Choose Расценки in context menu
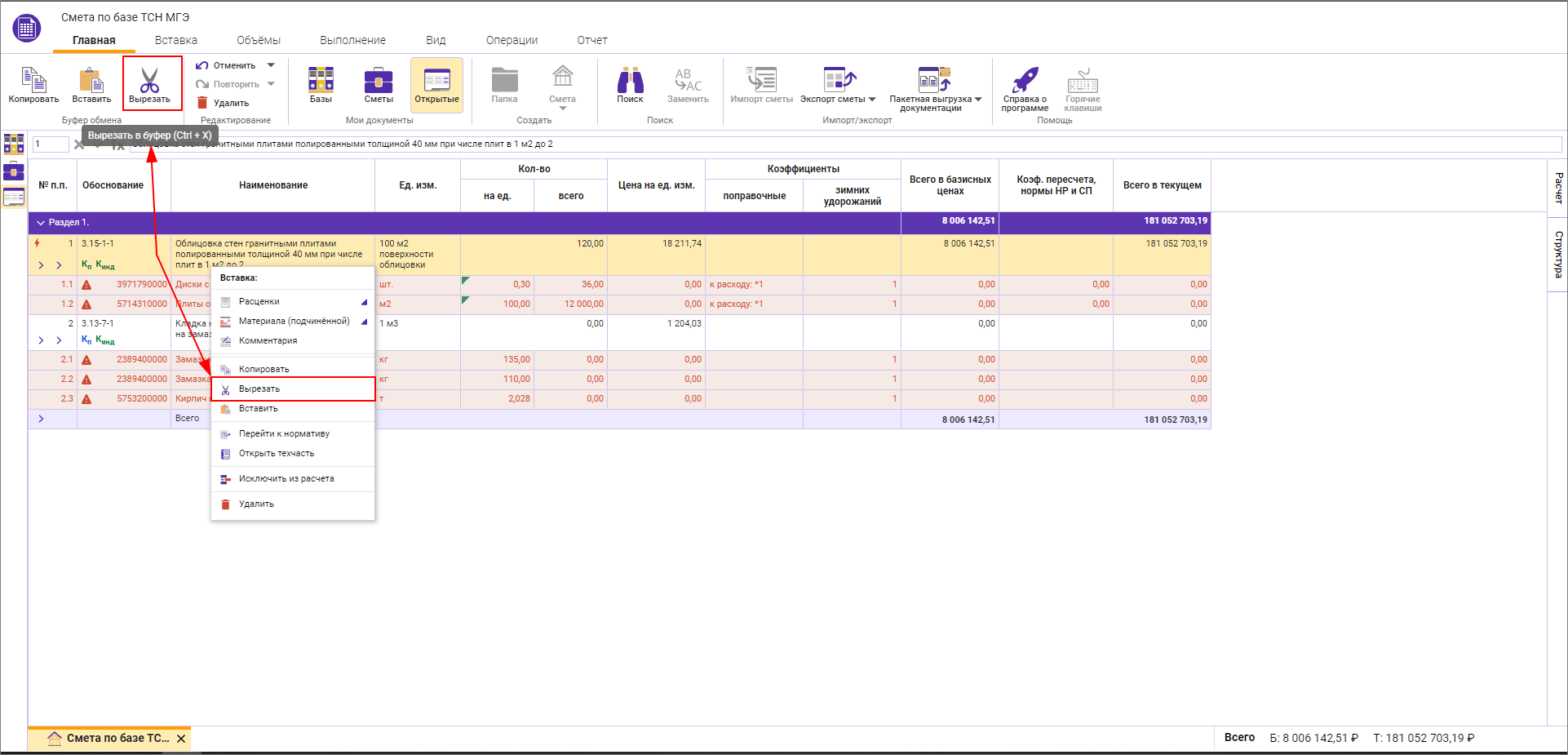Image resolution: width=1568 pixels, height=755 pixels. [x=293, y=302]
